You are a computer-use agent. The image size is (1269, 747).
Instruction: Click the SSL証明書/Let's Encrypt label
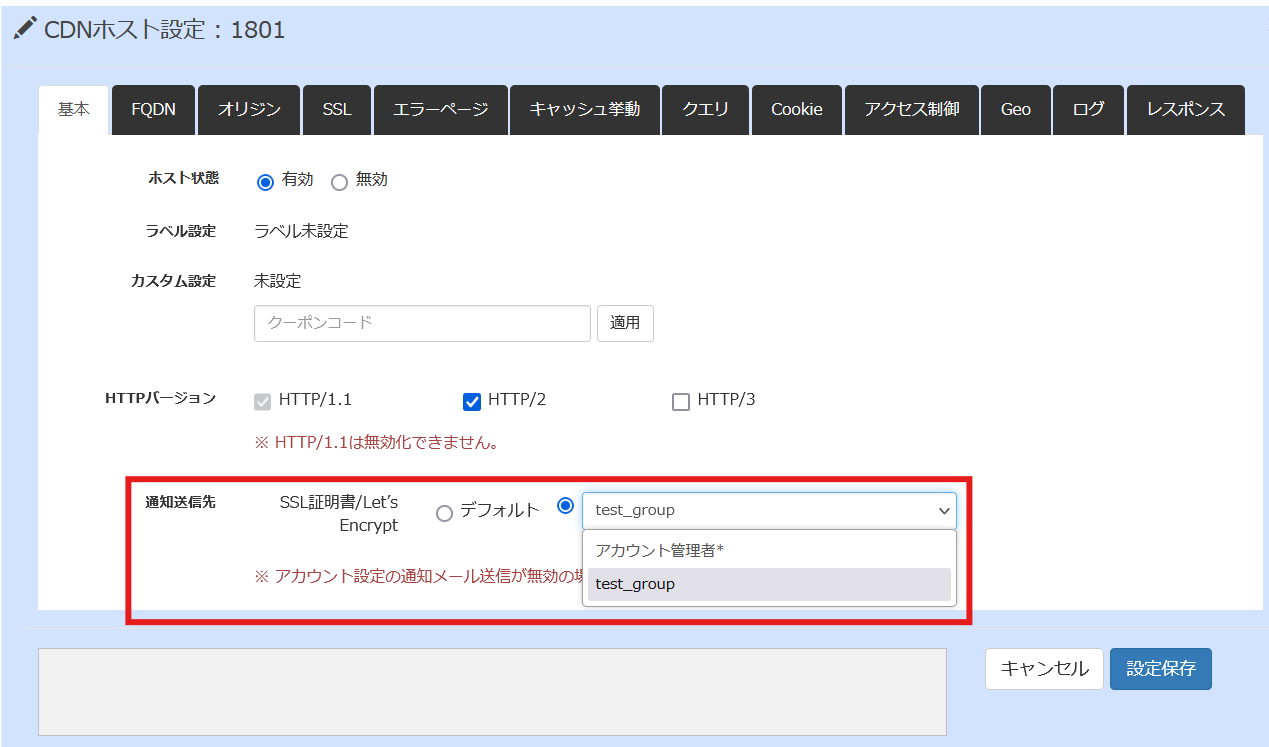pos(339,513)
